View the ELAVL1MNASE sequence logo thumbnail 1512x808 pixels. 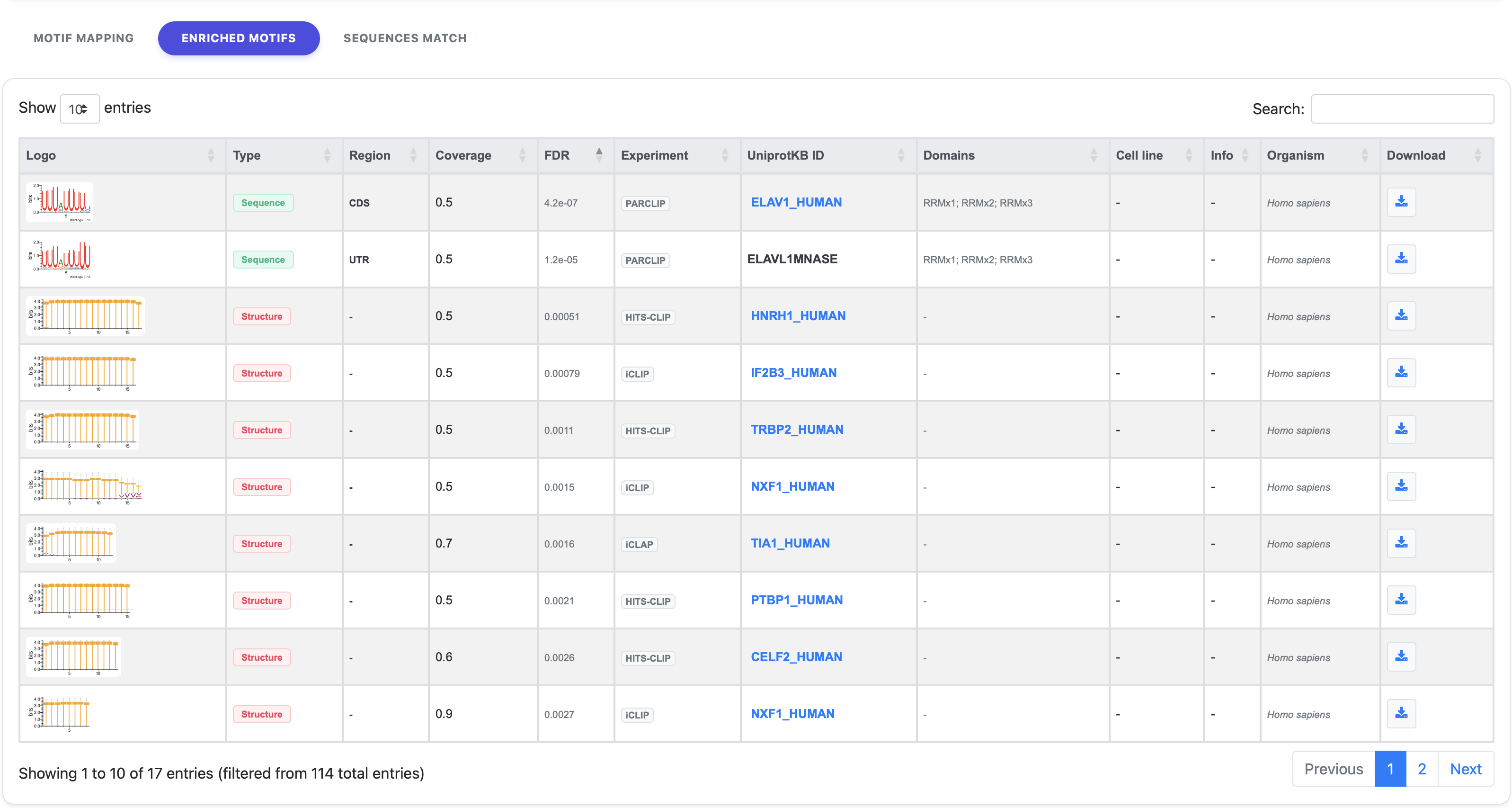tap(59, 259)
